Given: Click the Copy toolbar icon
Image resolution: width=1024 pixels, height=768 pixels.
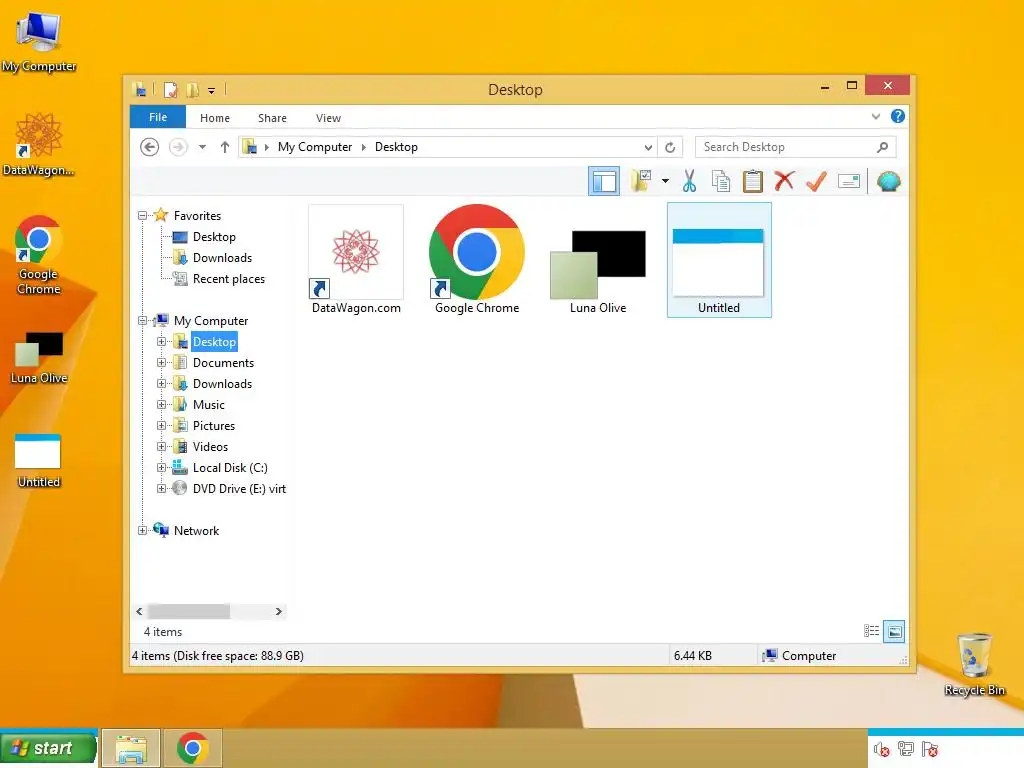Looking at the screenshot, I should [x=721, y=181].
